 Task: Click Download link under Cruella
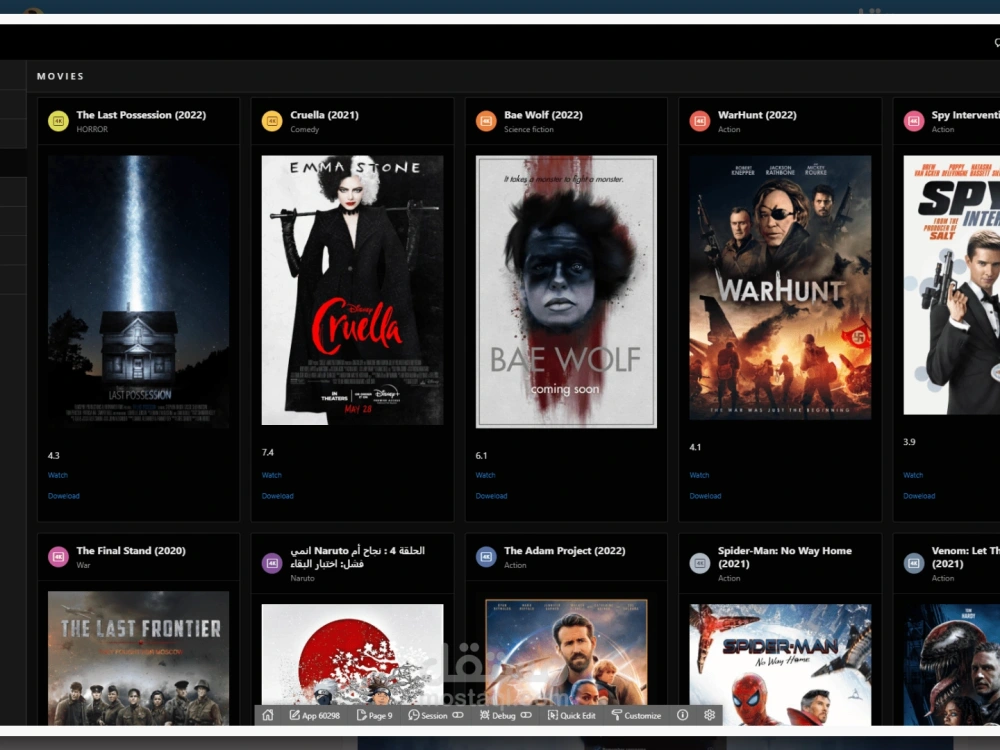point(277,496)
